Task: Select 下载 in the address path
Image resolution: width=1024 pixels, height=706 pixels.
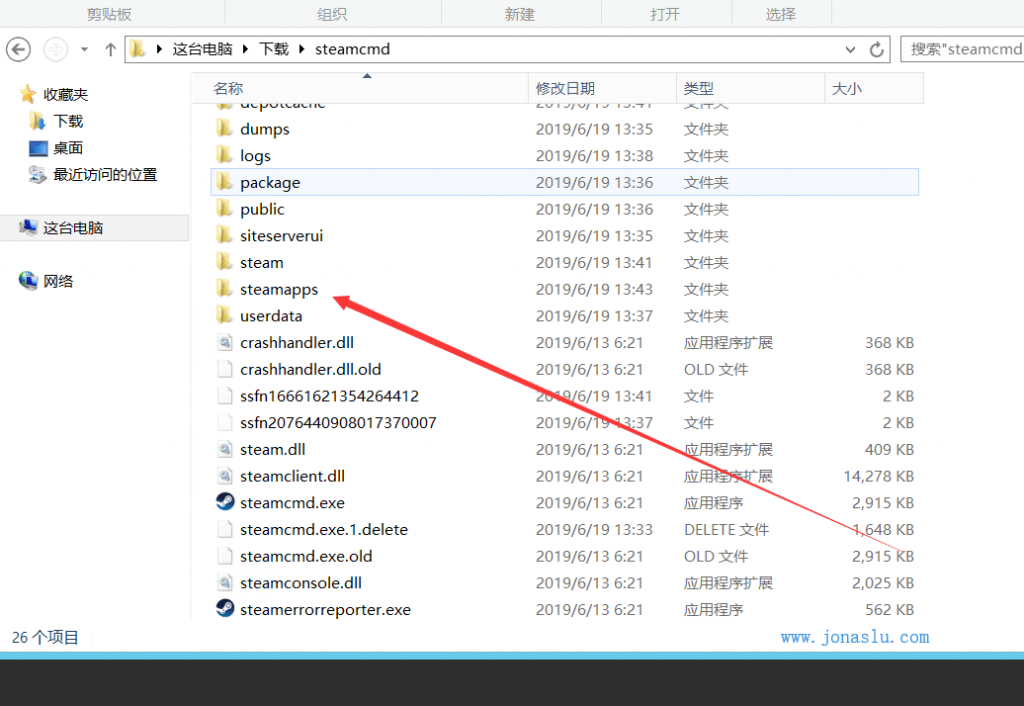Action: point(274,49)
